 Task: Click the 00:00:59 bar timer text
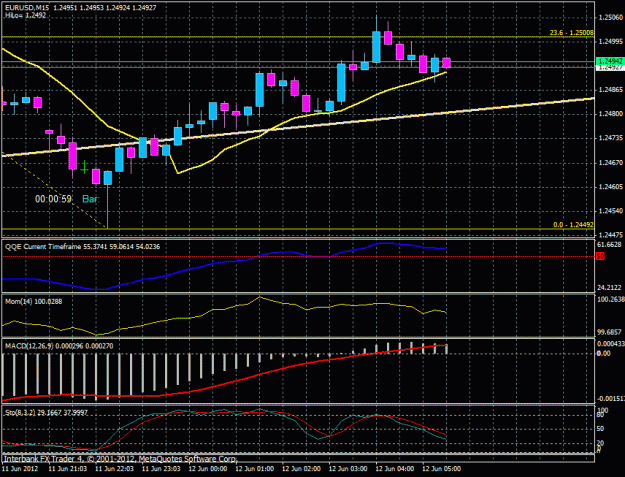[x=53, y=199]
